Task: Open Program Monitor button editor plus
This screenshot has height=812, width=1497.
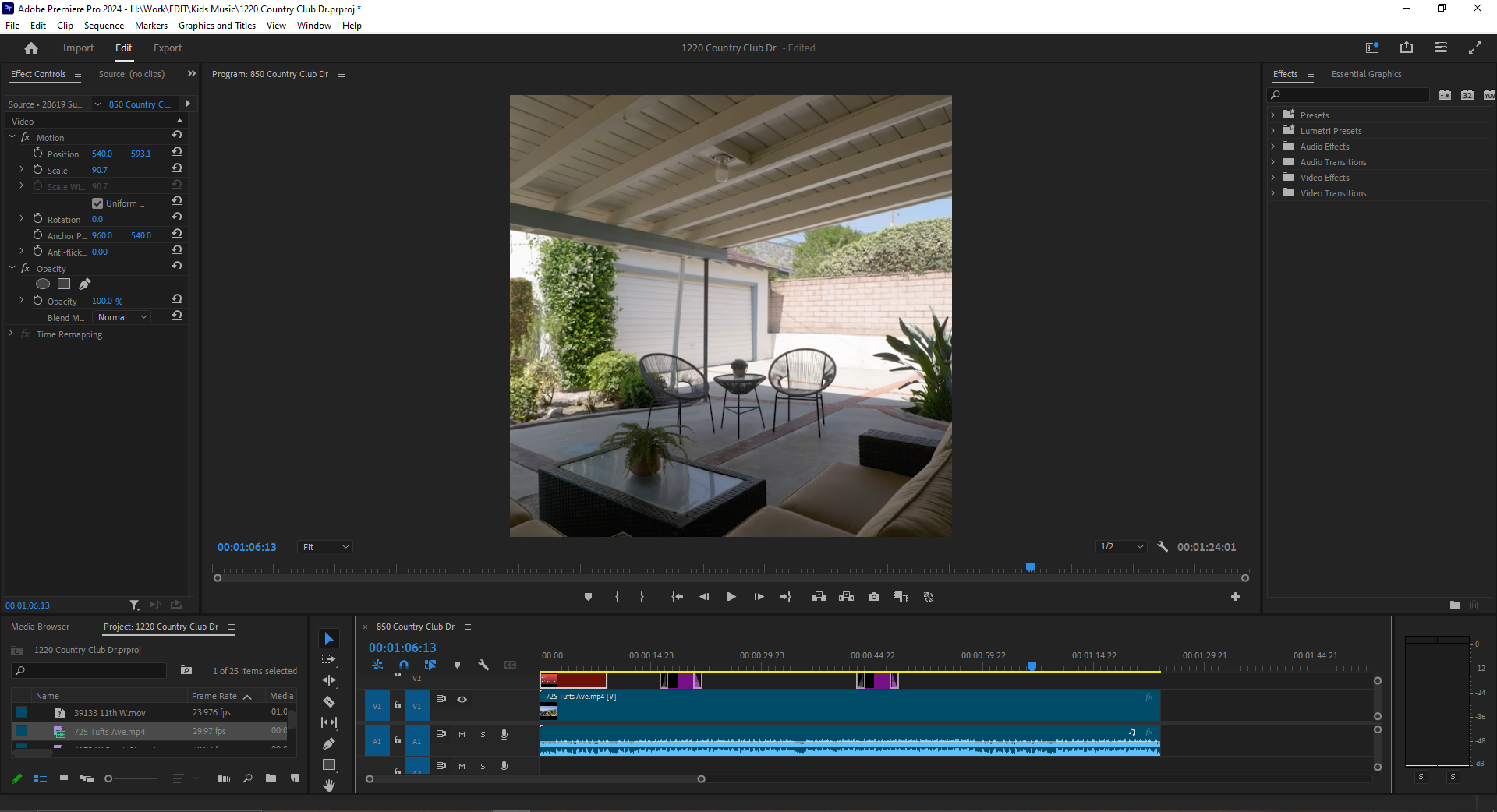Action: 1235,597
